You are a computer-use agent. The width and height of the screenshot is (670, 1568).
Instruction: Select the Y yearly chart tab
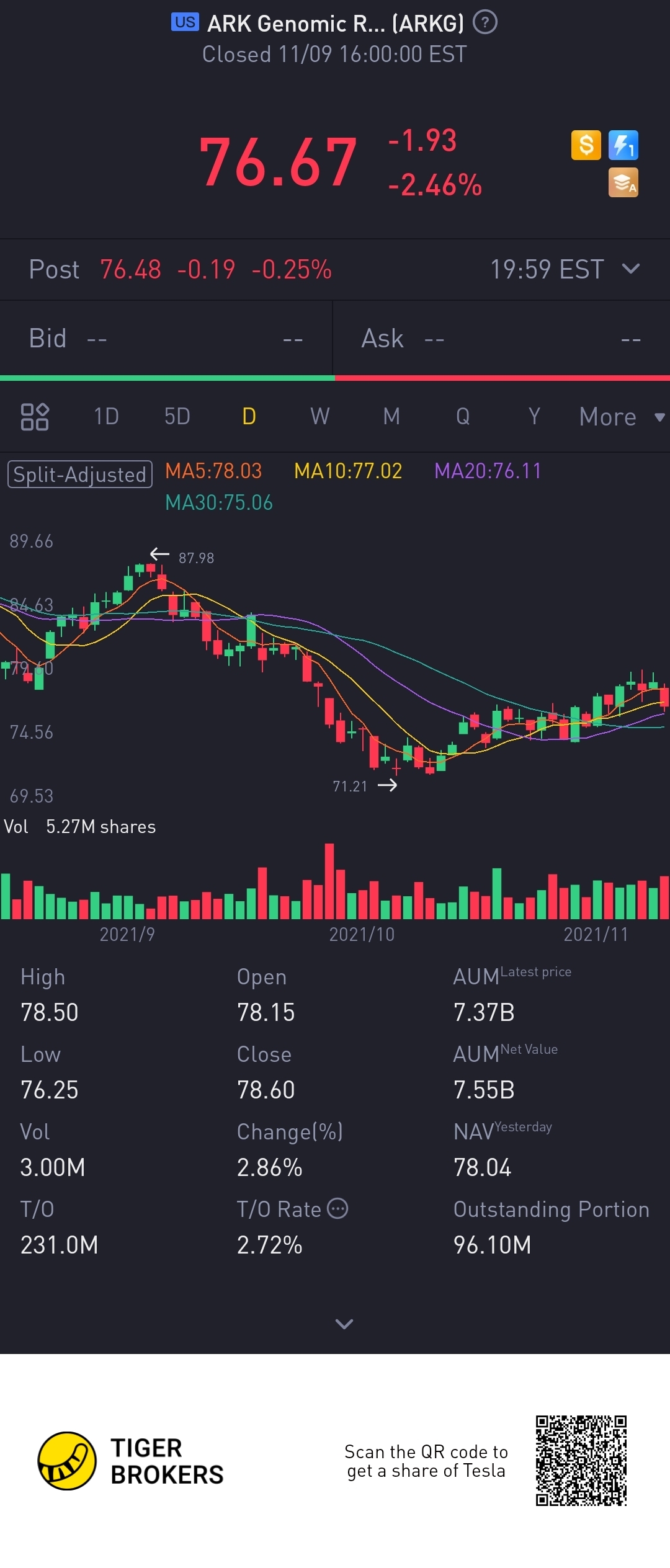pyautogui.click(x=534, y=416)
